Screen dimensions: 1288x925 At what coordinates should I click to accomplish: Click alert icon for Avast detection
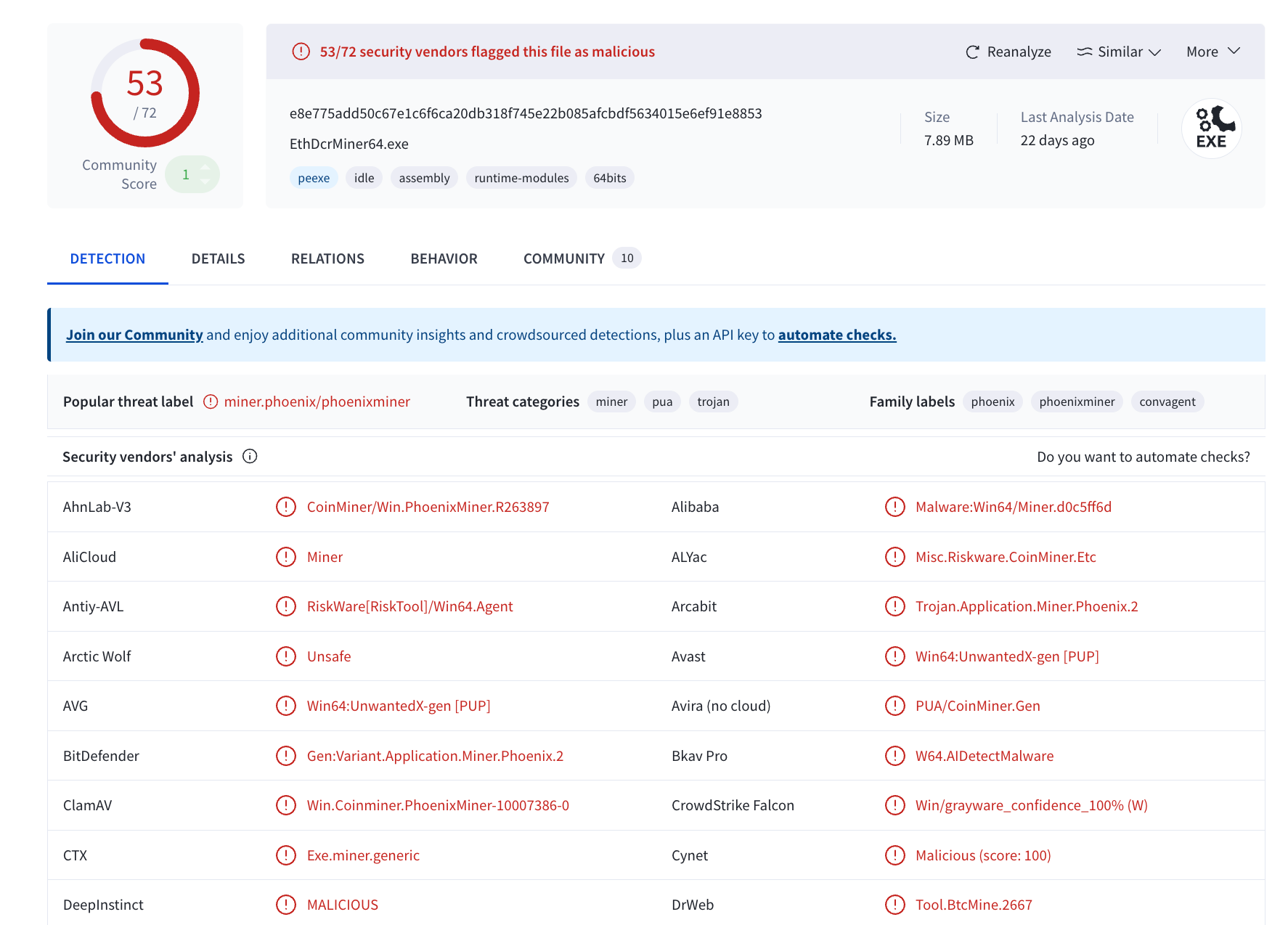(895, 656)
